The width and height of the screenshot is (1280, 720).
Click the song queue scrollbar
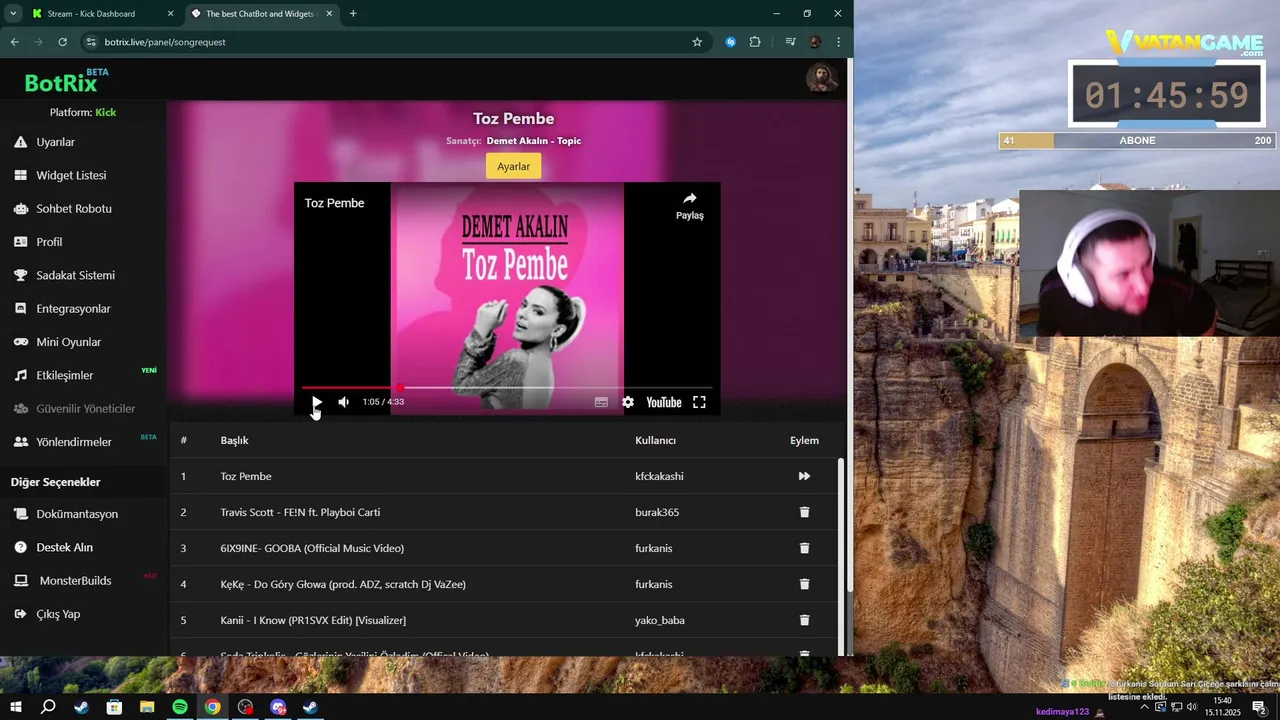(841, 525)
